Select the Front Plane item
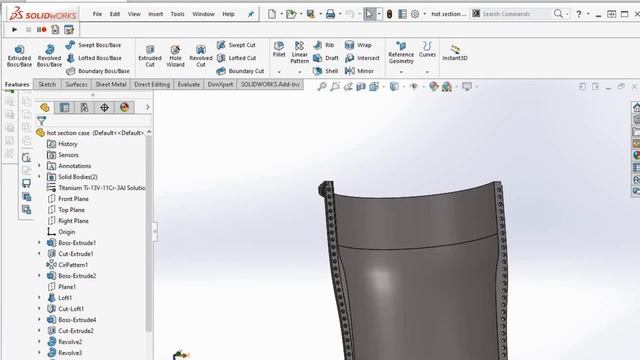The width and height of the screenshot is (640, 360). coord(73,199)
